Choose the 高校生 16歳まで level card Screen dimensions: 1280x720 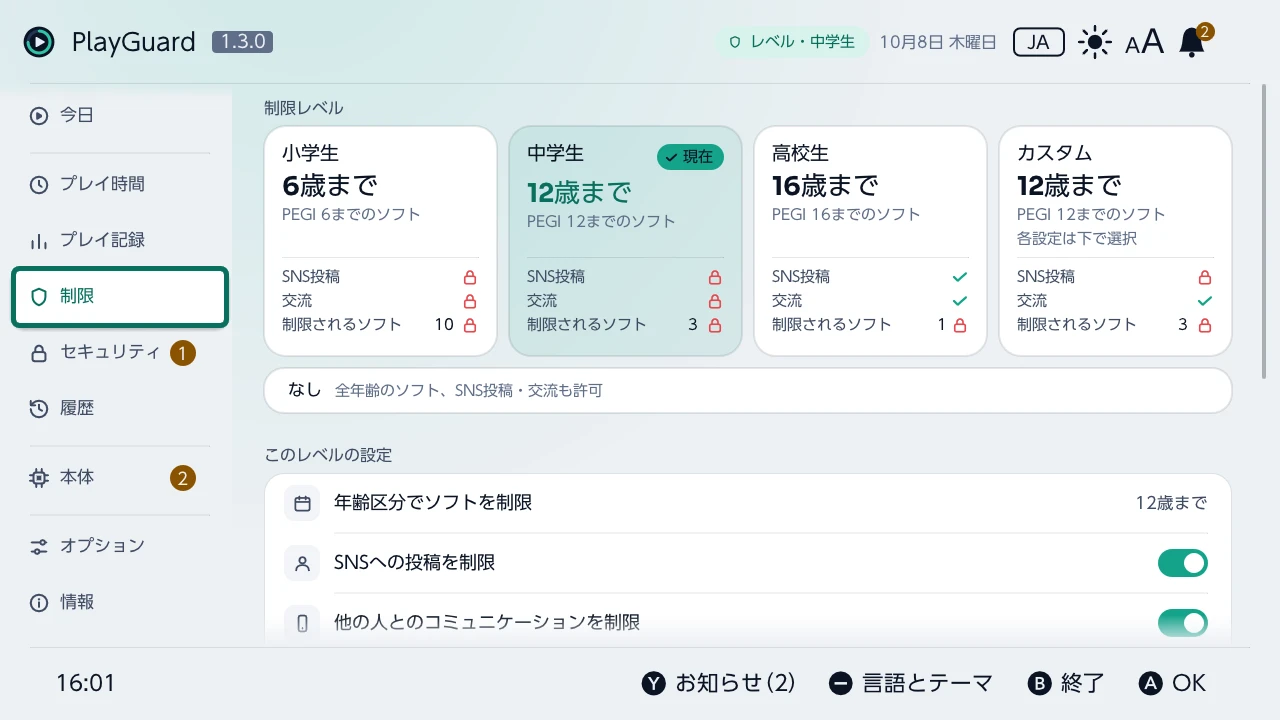[x=870, y=241]
